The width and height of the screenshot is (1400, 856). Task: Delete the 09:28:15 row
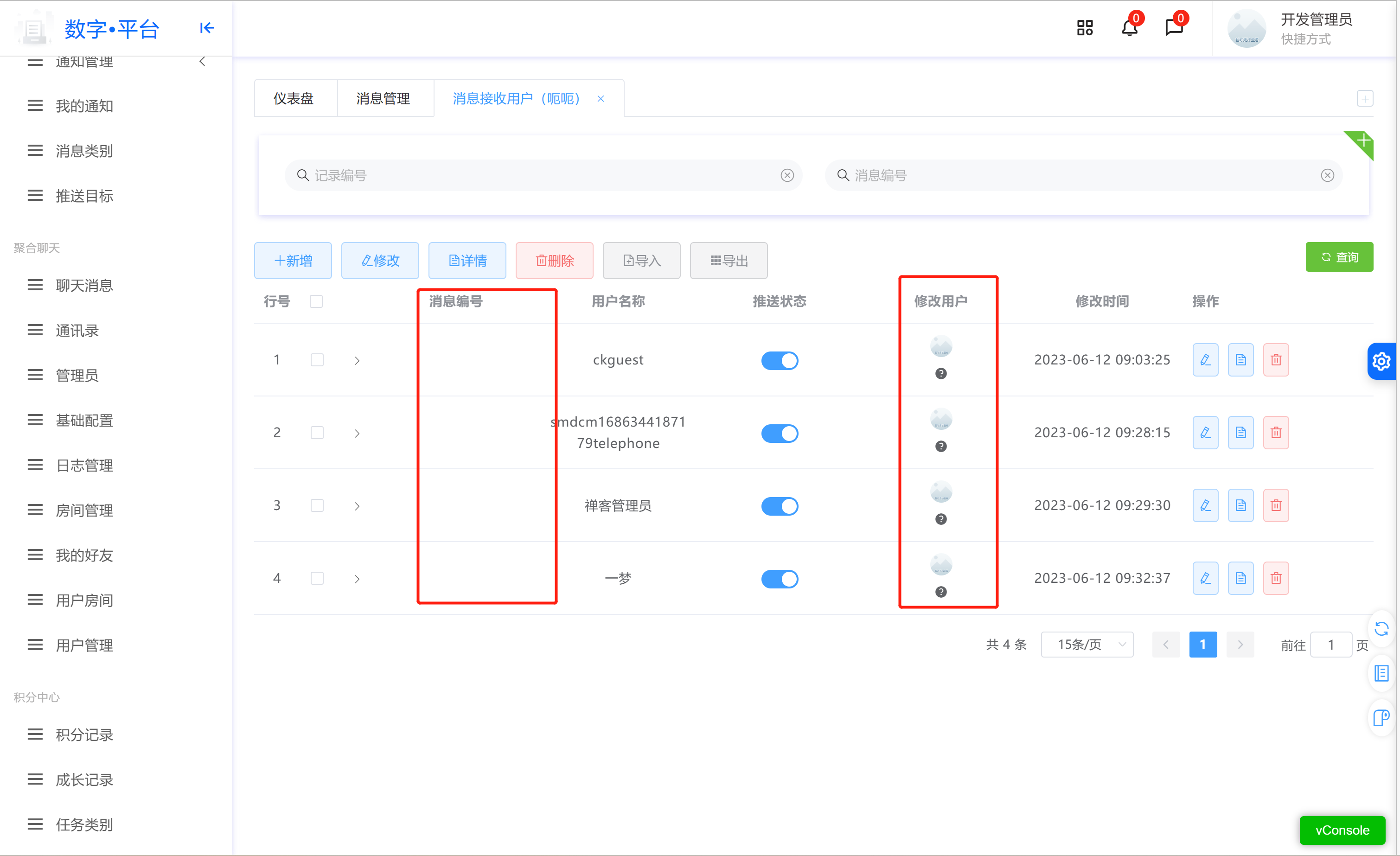coord(1276,432)
